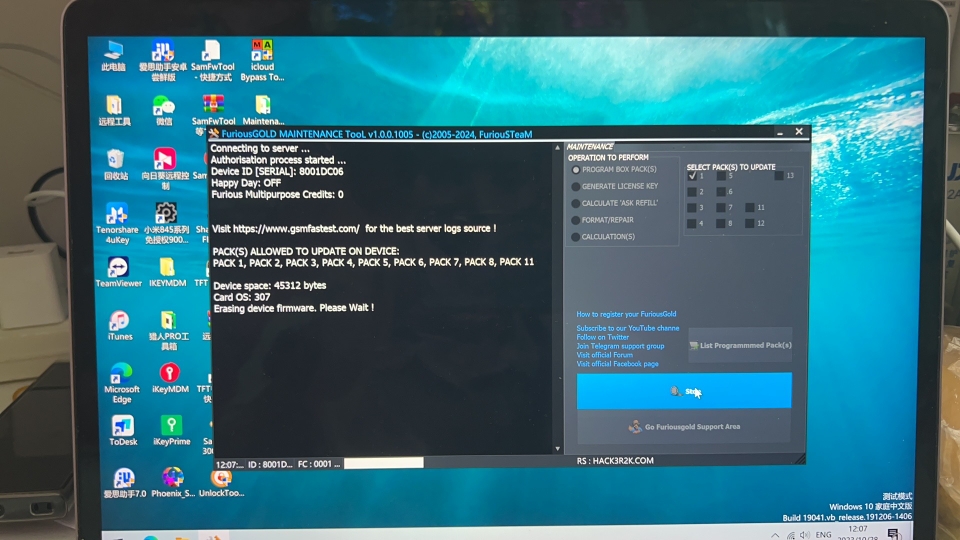Click Go Furiousgold Support Area button
Screen dimensions: 960x540
684,427
